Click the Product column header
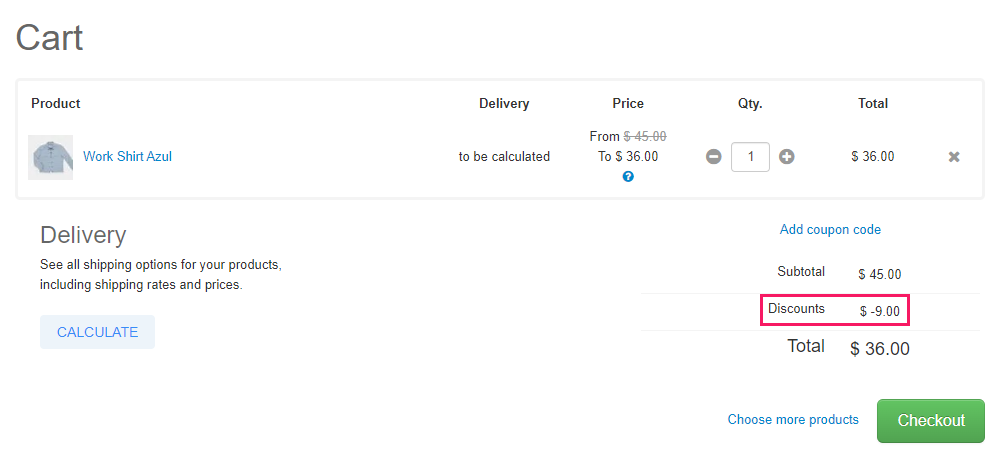This screenshot has height=460, width=1006. click(x=56, y=103)
